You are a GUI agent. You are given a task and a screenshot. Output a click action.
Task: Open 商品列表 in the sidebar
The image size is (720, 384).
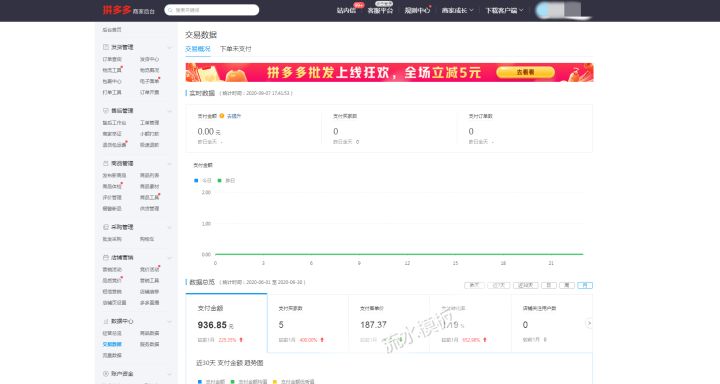point(149,175)
